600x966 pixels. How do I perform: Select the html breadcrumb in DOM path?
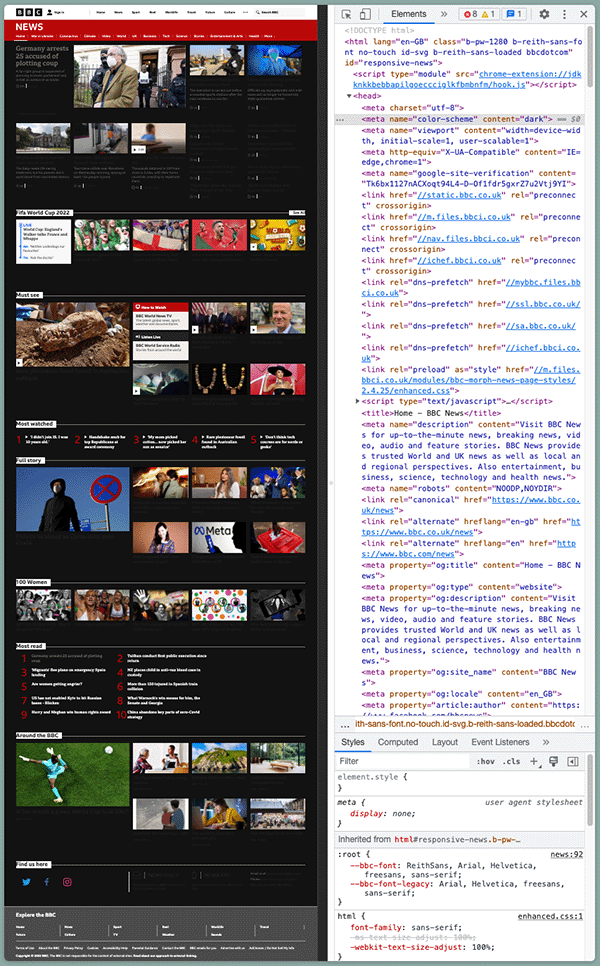click(465, 724)
